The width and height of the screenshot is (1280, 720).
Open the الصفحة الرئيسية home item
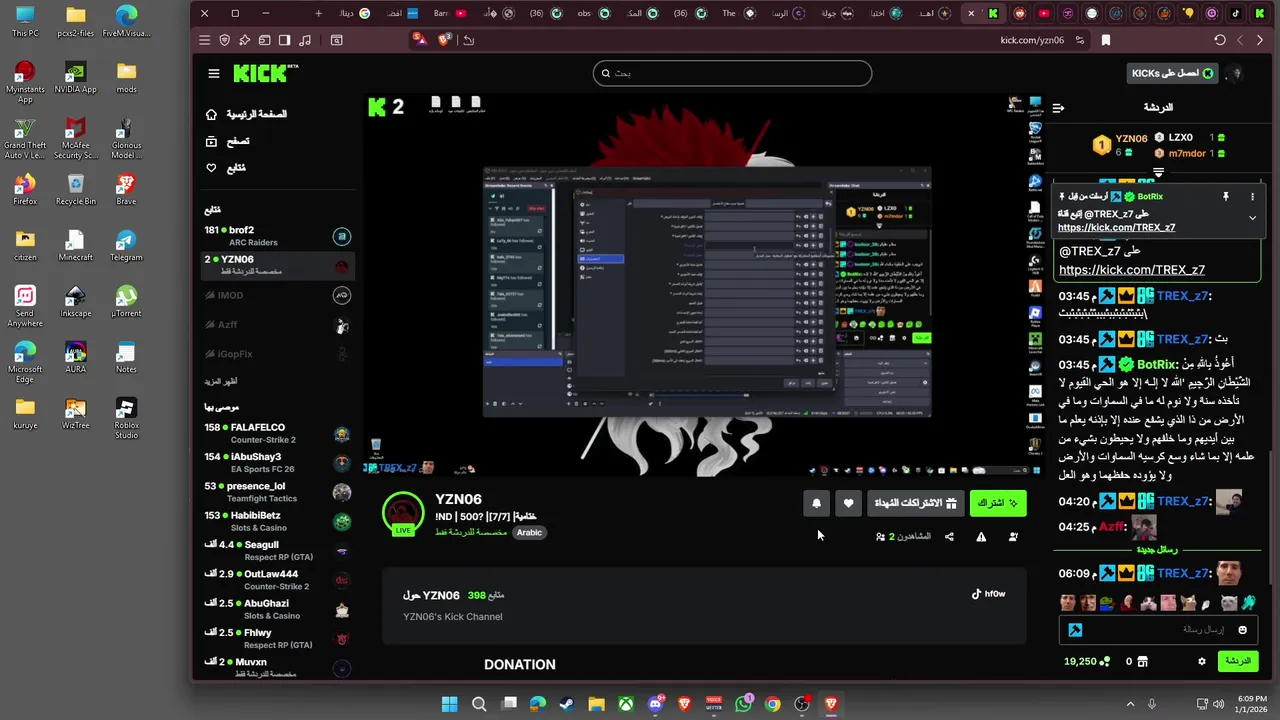coord(245,114)
